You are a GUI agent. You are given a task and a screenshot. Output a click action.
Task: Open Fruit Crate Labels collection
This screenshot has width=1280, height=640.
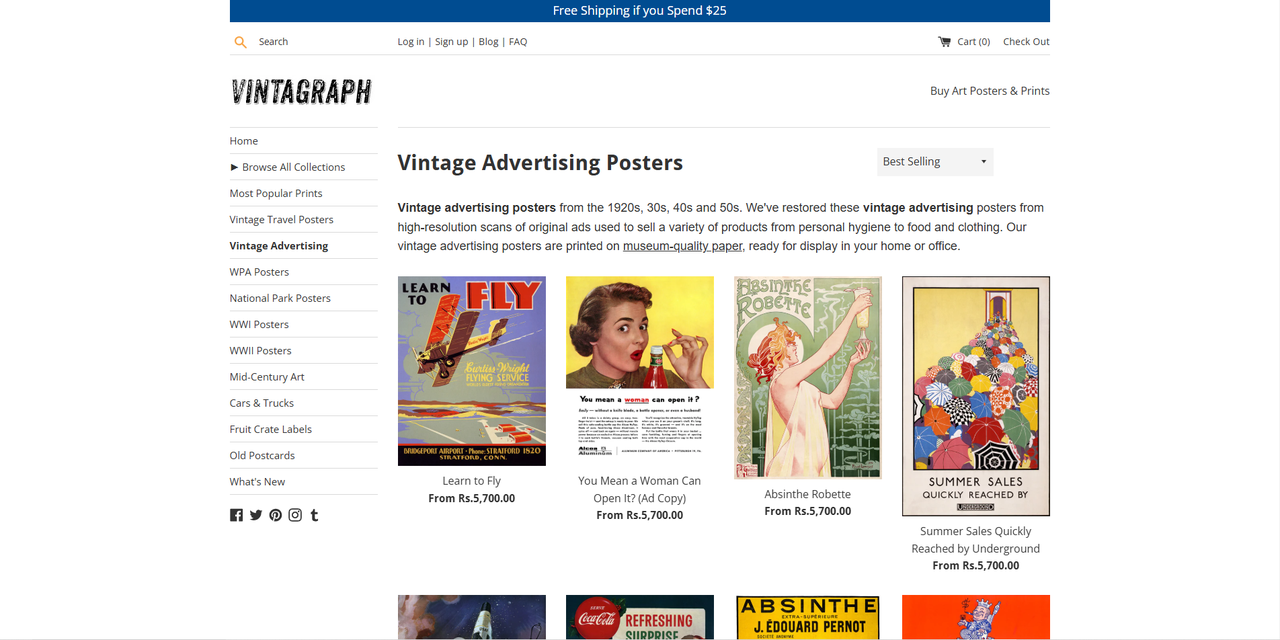(x=271, y=429)
